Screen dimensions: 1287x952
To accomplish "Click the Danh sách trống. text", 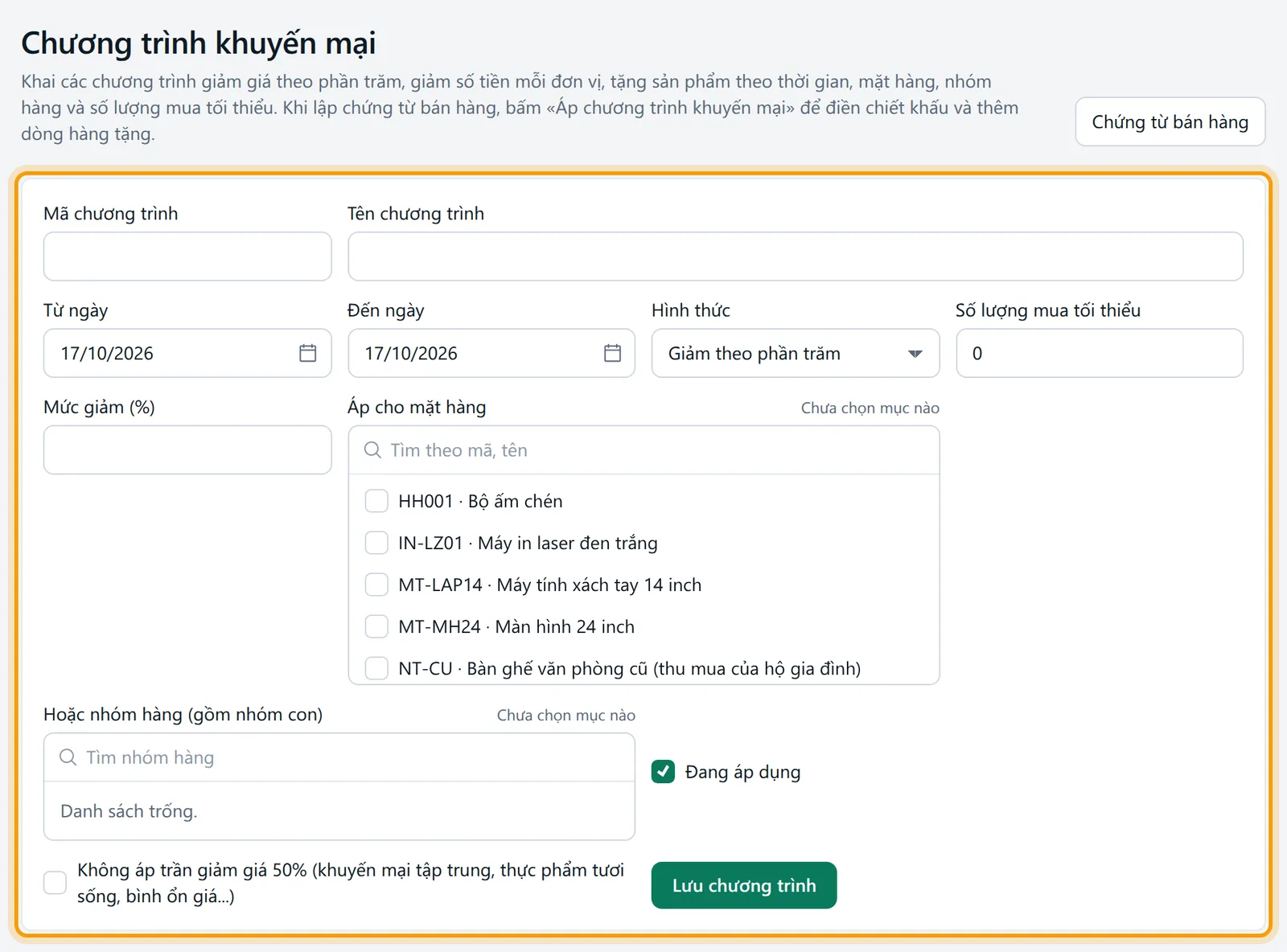I will click(129, 811).
